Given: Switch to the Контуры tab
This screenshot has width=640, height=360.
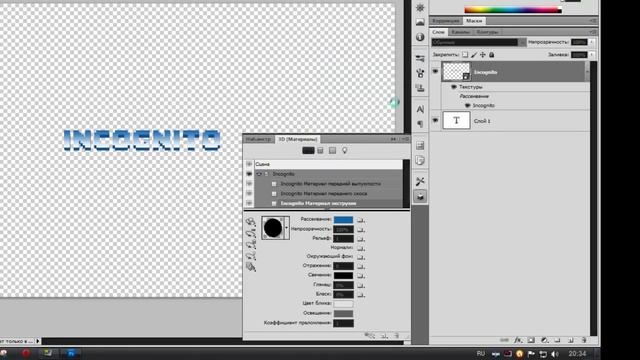Looking at the screenshot, I should point(487,32).
